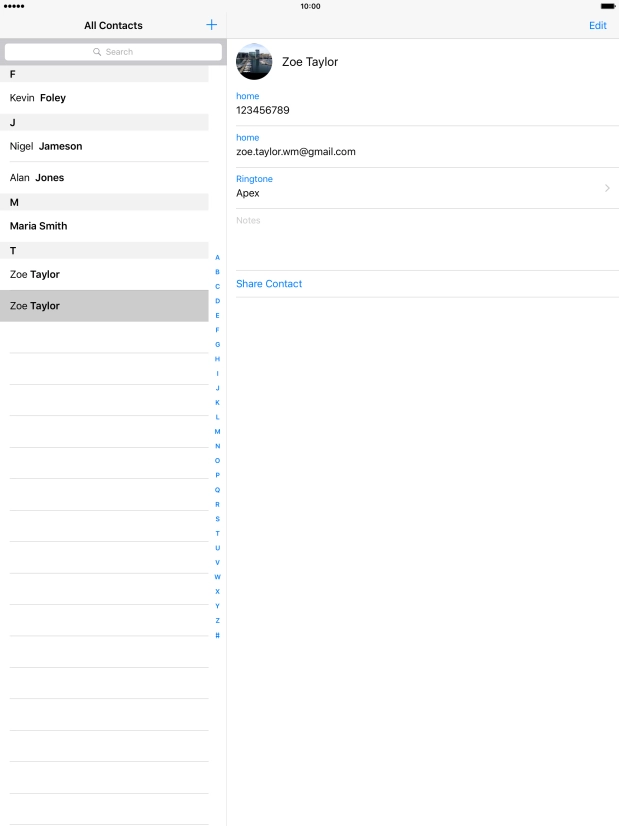
Task: Jump to letter T in index
Action: (217, 533)
